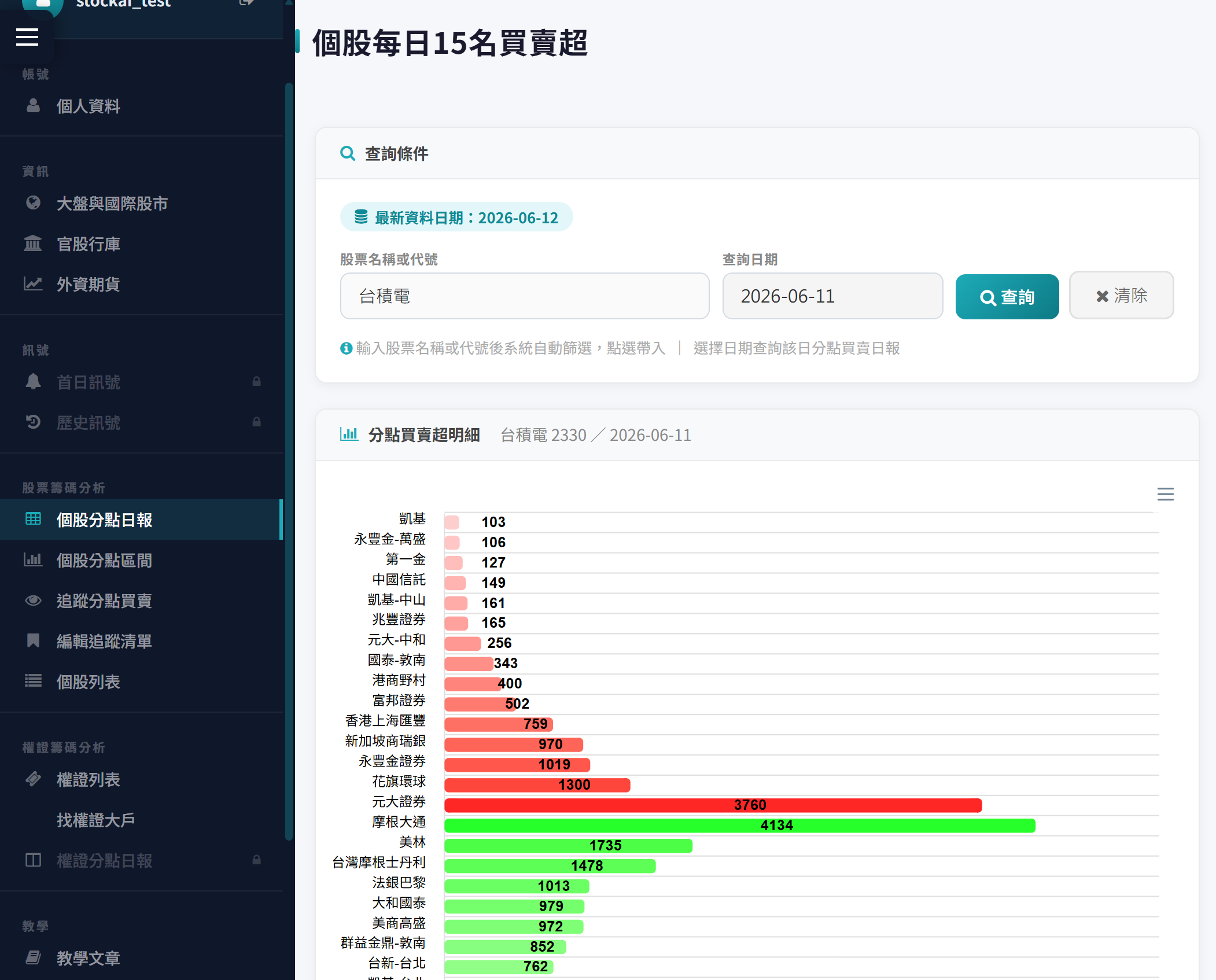Click the table icon for 個股分點日報

pos(33,519)
